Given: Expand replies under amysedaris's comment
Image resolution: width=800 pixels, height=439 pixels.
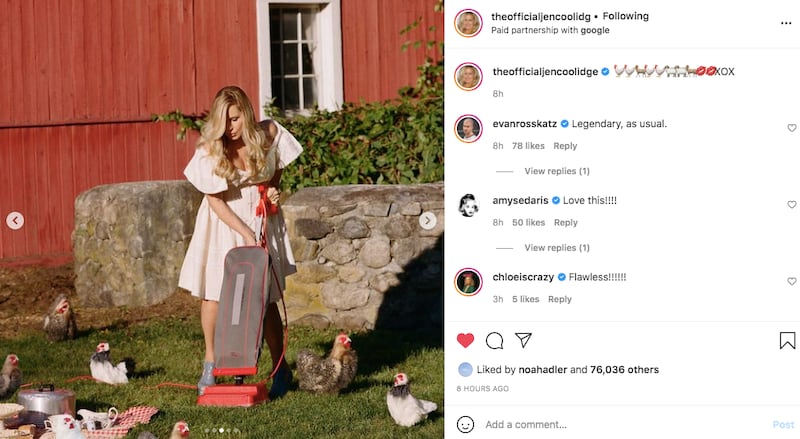Looking at the screenshot, I should tap(556, 248).
